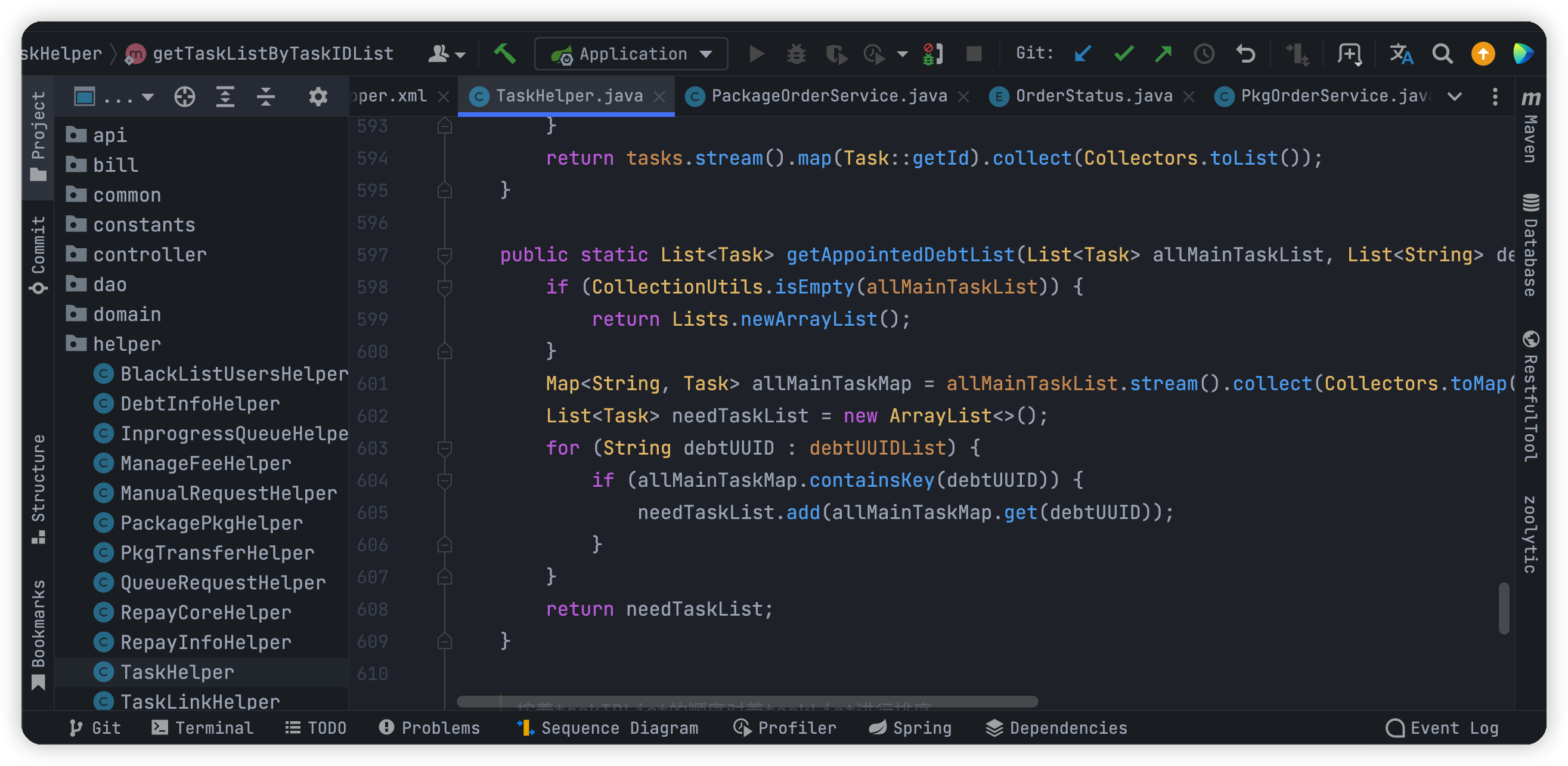This screenshot has width=1568, height=766.
Task: Open the Event Log
Action: click(1442, 728)
